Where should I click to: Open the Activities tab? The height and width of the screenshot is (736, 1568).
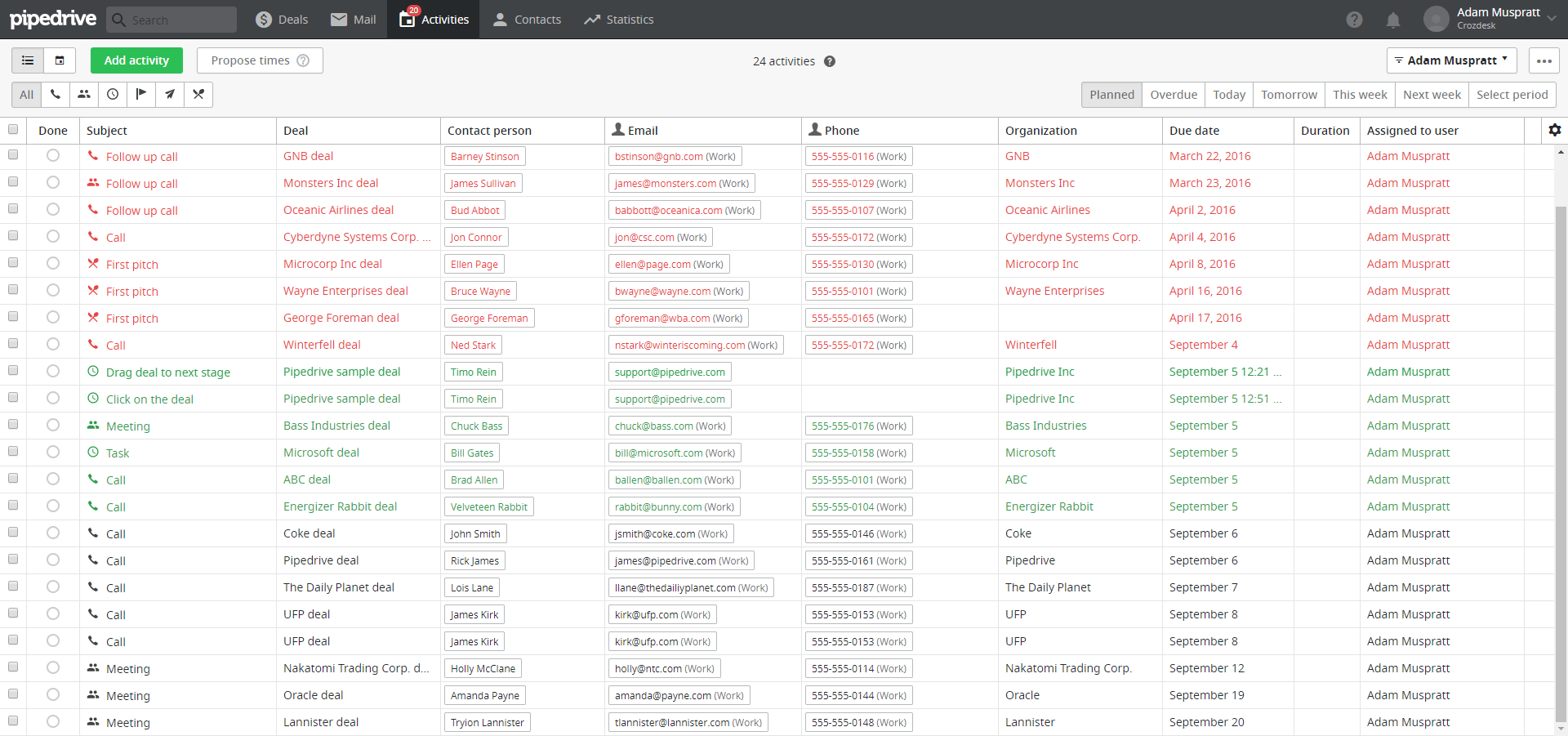click(434, 20)
